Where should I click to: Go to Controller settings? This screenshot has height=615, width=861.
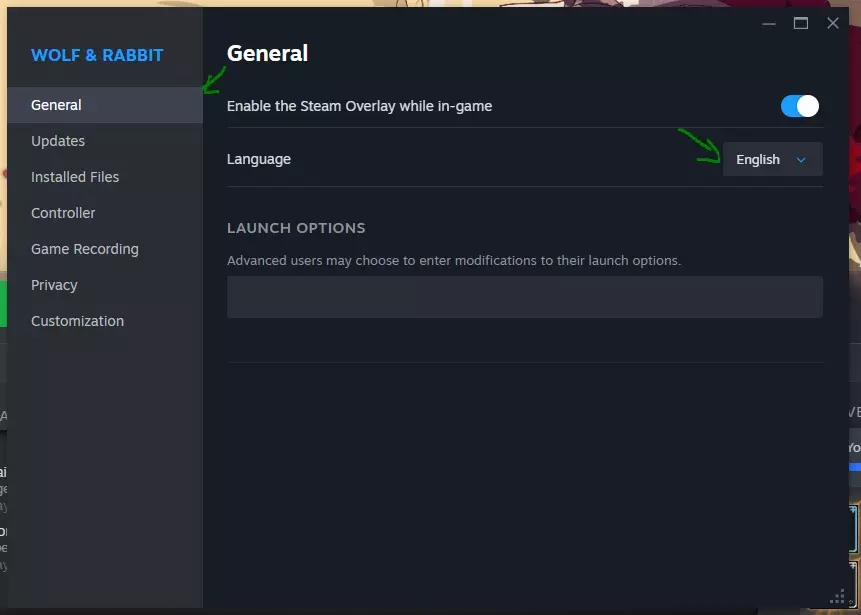click(x=63, y=213)
